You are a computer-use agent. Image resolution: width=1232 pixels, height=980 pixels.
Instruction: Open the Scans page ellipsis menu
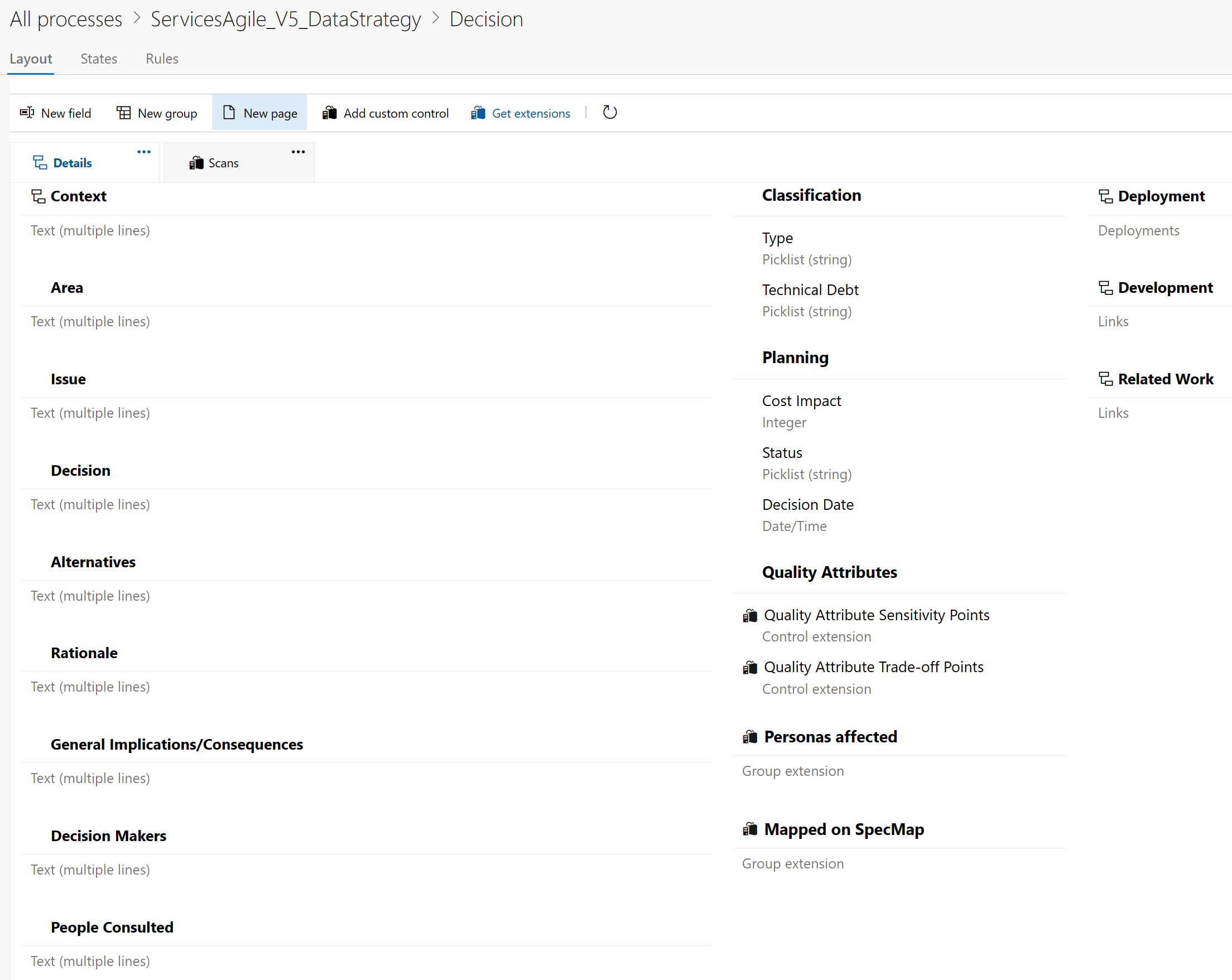(x=298, y=152)
